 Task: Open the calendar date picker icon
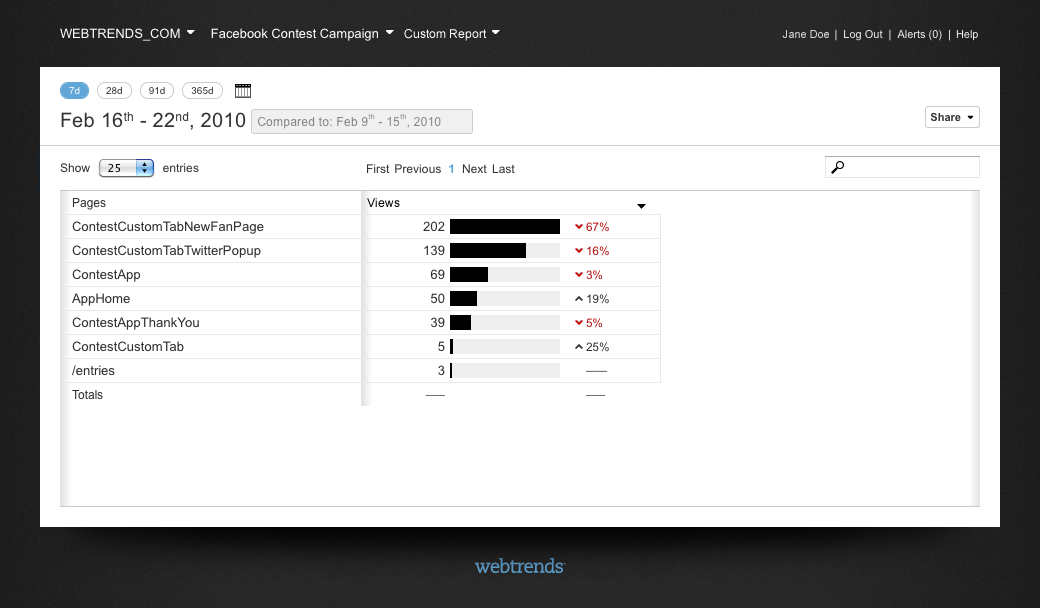coord(243,91)
